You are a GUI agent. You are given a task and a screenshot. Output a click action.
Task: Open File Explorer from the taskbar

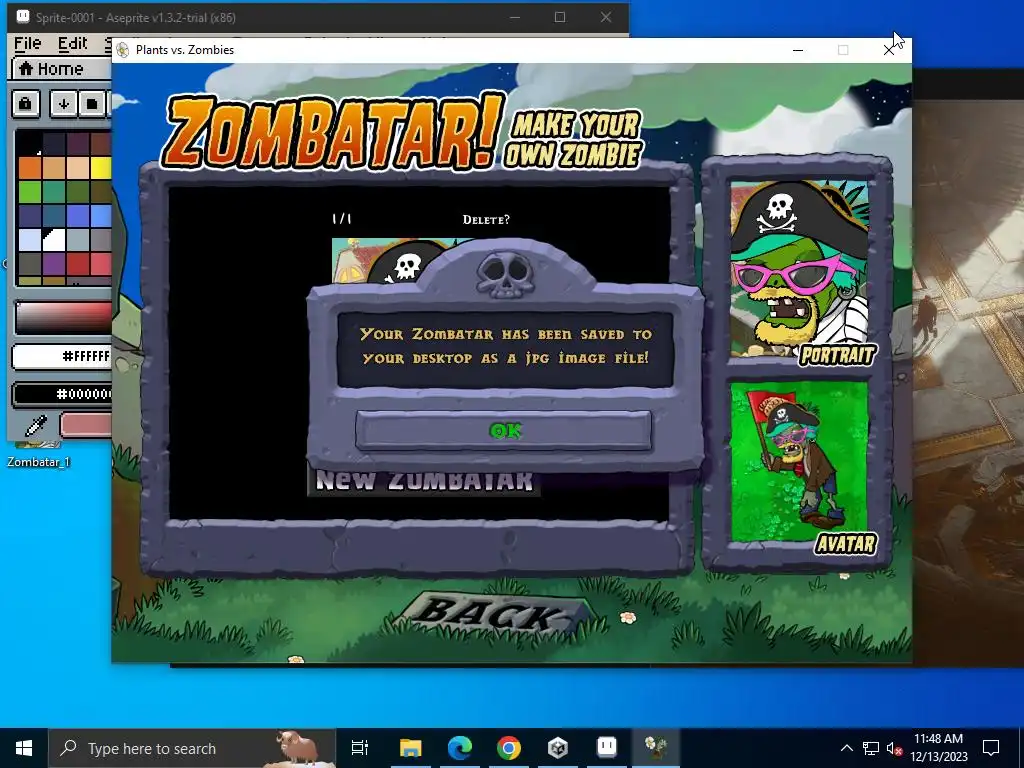[x=411, y=748]
